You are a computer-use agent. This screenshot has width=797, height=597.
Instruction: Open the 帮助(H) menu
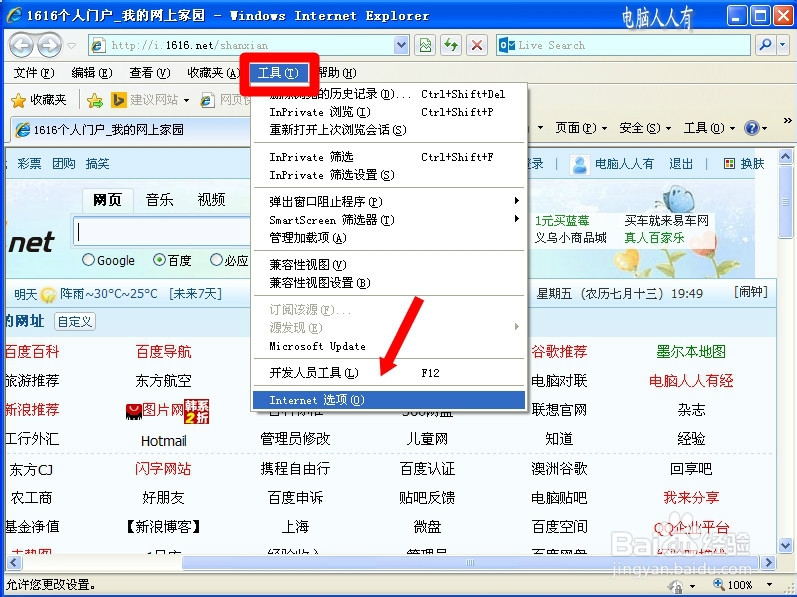point(337,73)
